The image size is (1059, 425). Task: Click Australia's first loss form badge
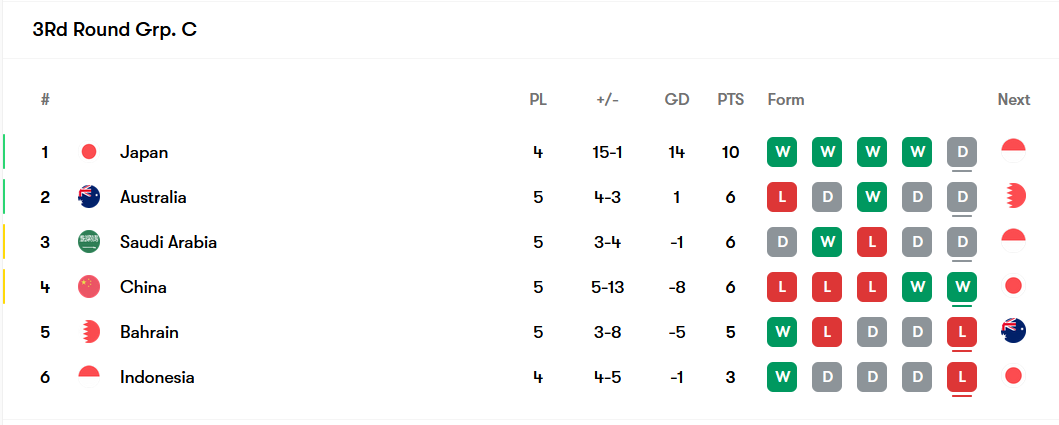[x=782, y=197]
